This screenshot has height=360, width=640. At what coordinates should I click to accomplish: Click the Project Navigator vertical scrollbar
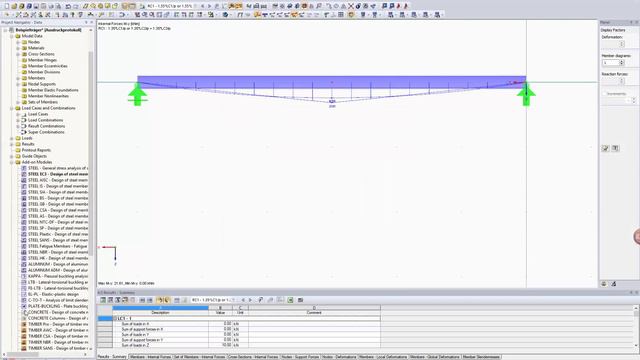[x=91, y=153]
